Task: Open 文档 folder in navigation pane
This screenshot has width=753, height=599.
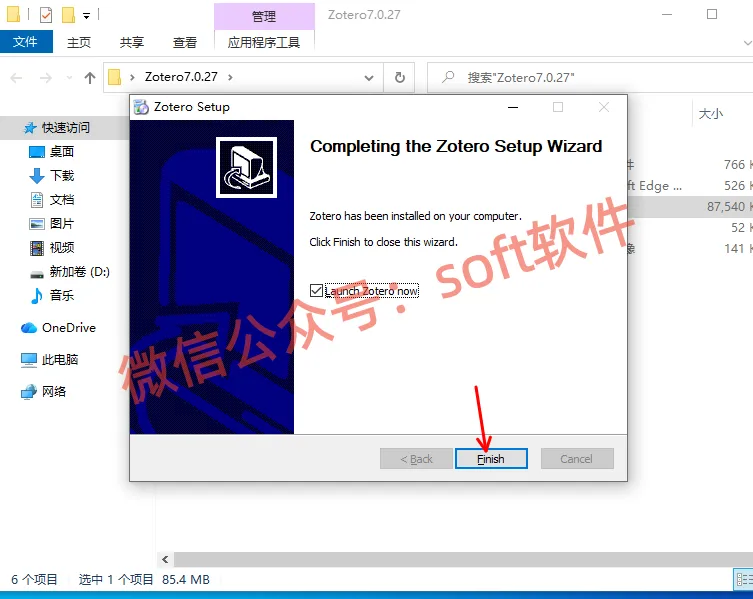Action: [61, 200]
